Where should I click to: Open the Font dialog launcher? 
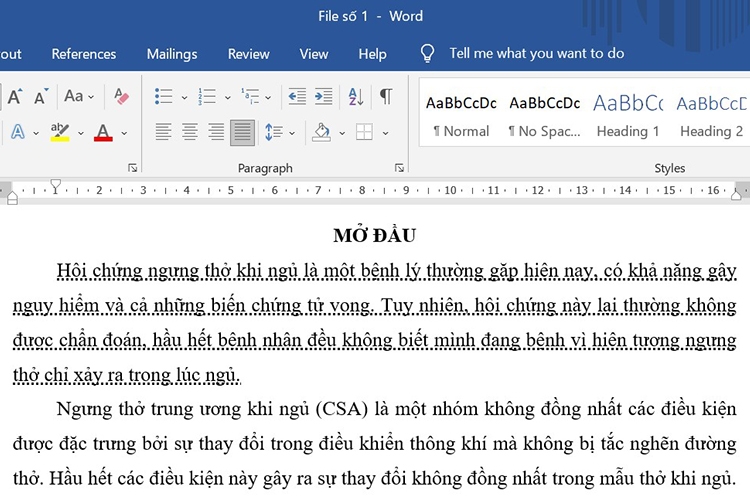[132, 168]
